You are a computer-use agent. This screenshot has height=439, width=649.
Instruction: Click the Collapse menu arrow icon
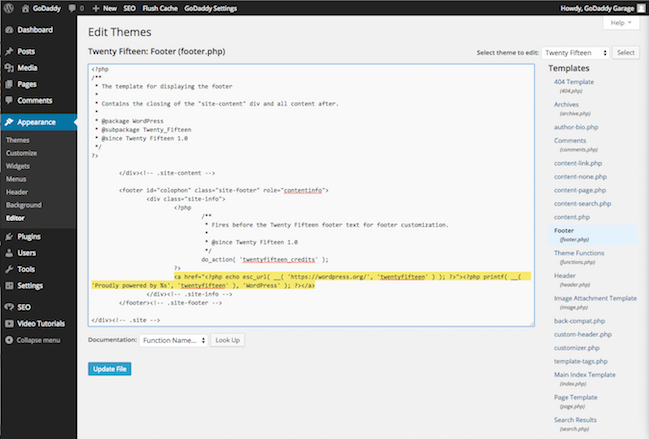9,340
